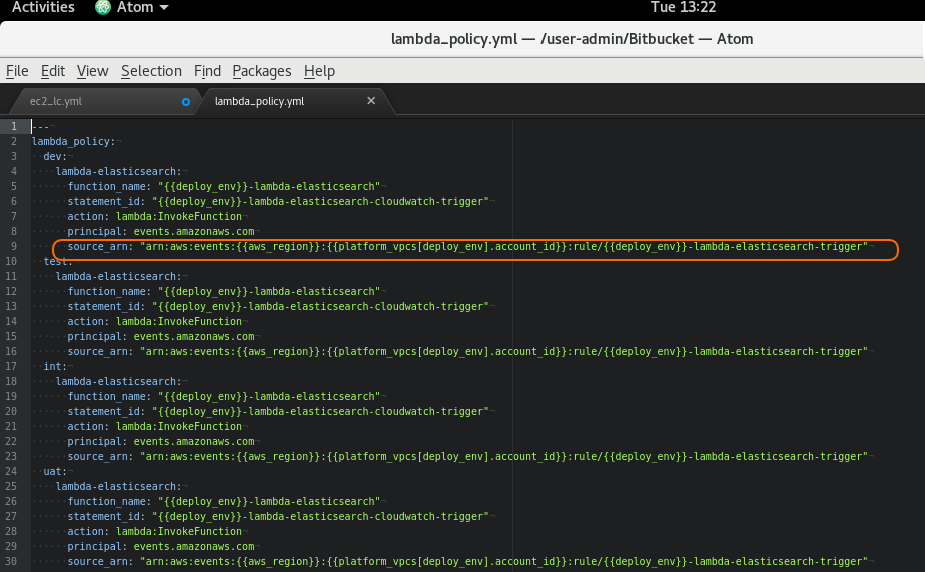Viewport: 925px width, 572px height.
Task: Open the Help menu
Action: (x=319, y=71)
